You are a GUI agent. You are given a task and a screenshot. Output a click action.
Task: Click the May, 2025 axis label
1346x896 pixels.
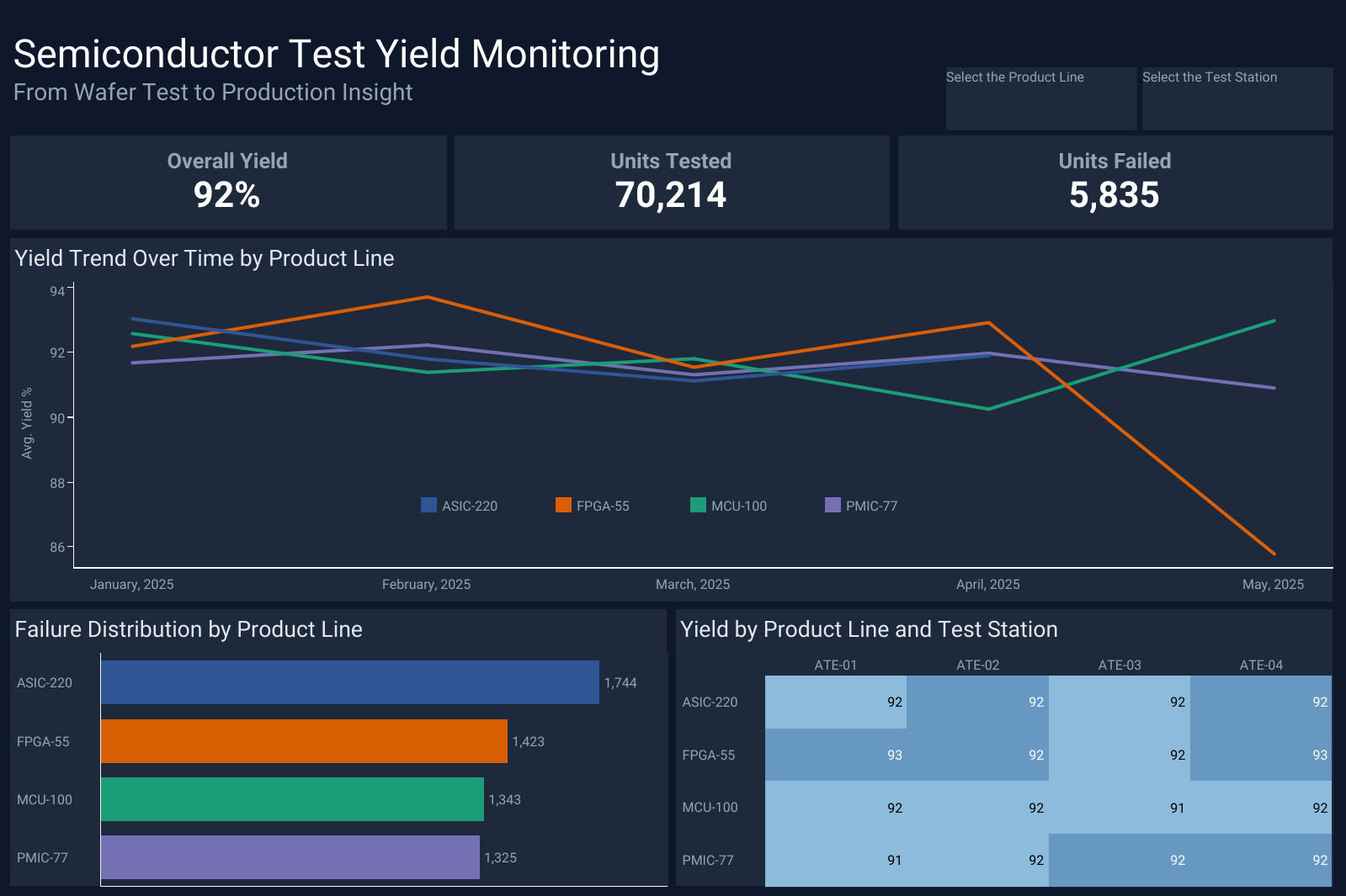click(1273, 585)
